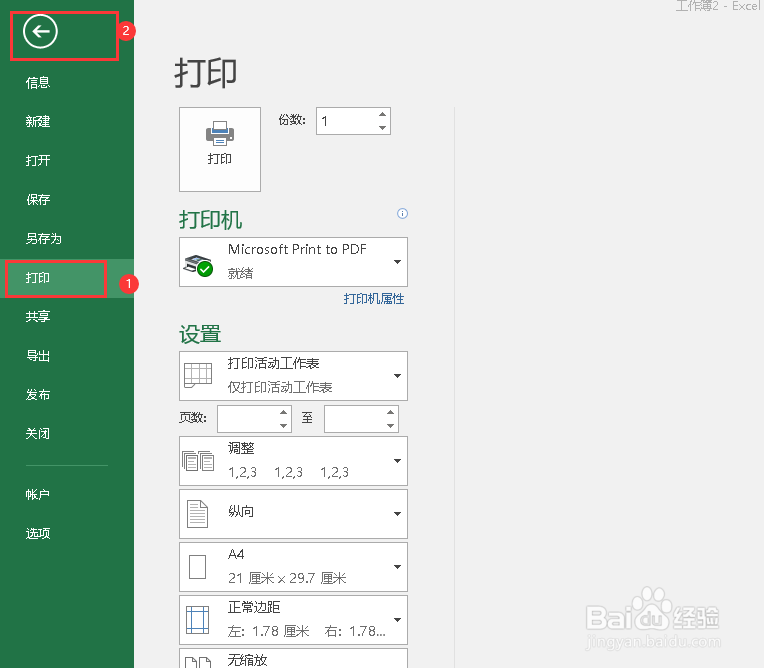Open the collation 1,2,3 dropdown
Image resolution: width=764 pixels, height=668 pixels.
click(293, 460)
